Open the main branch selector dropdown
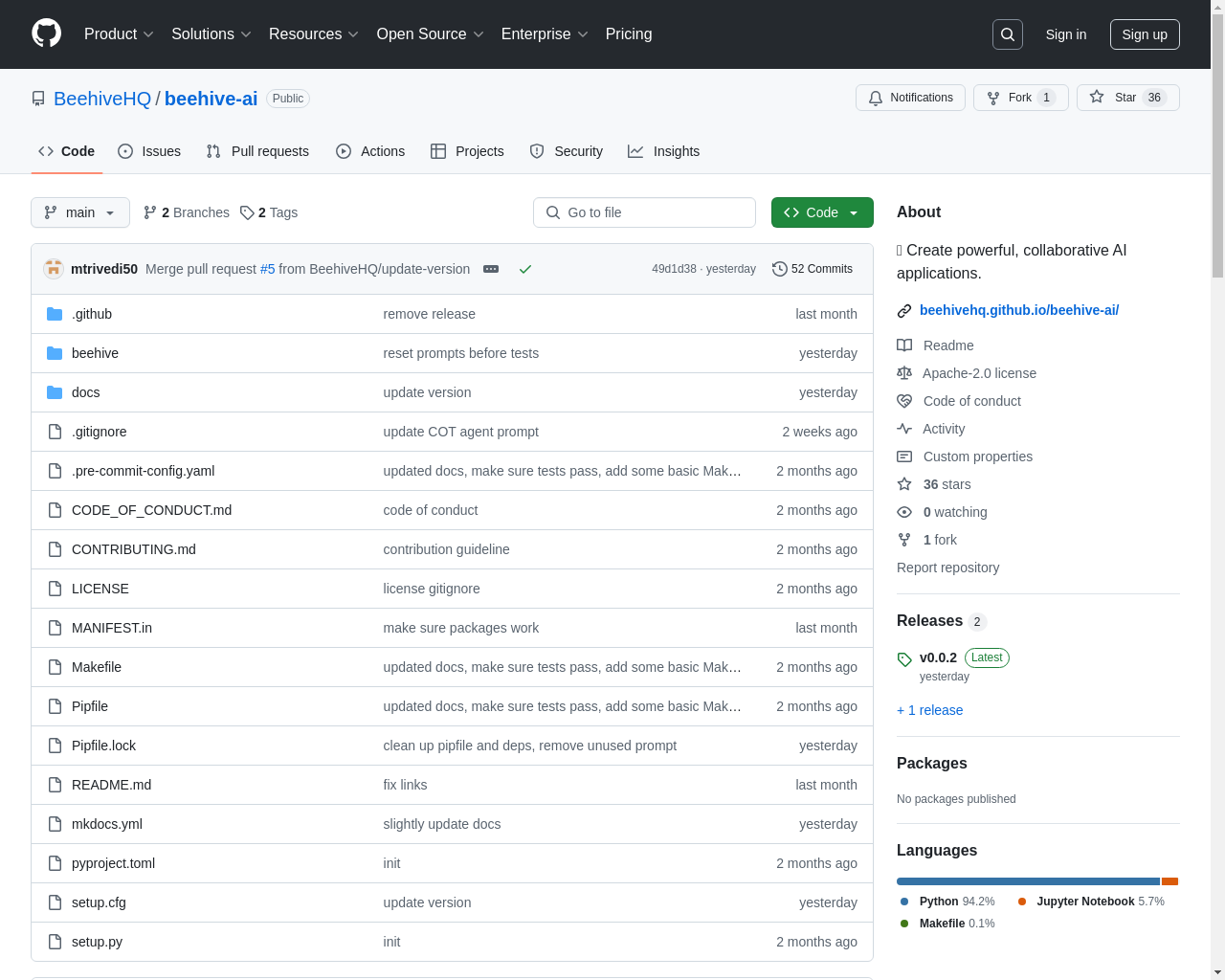The width and height of the screenshot is (1225, 980). click(80, 212)
